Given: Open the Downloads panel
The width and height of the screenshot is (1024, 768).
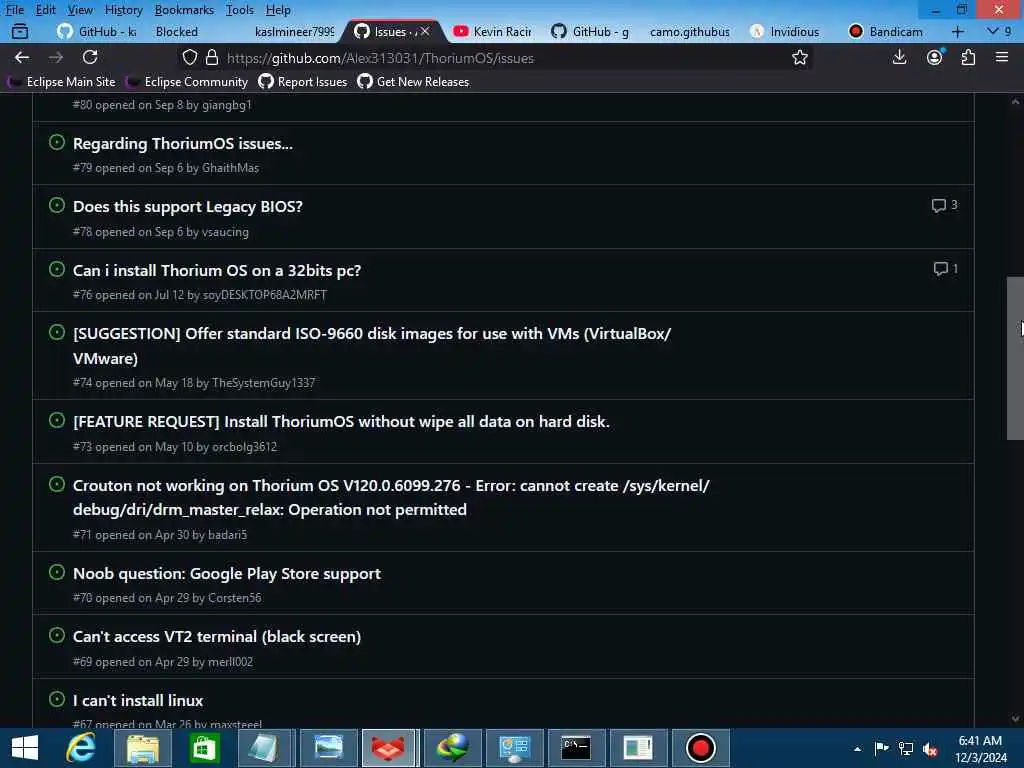Looking at the screenshot, I should [899, 57].
